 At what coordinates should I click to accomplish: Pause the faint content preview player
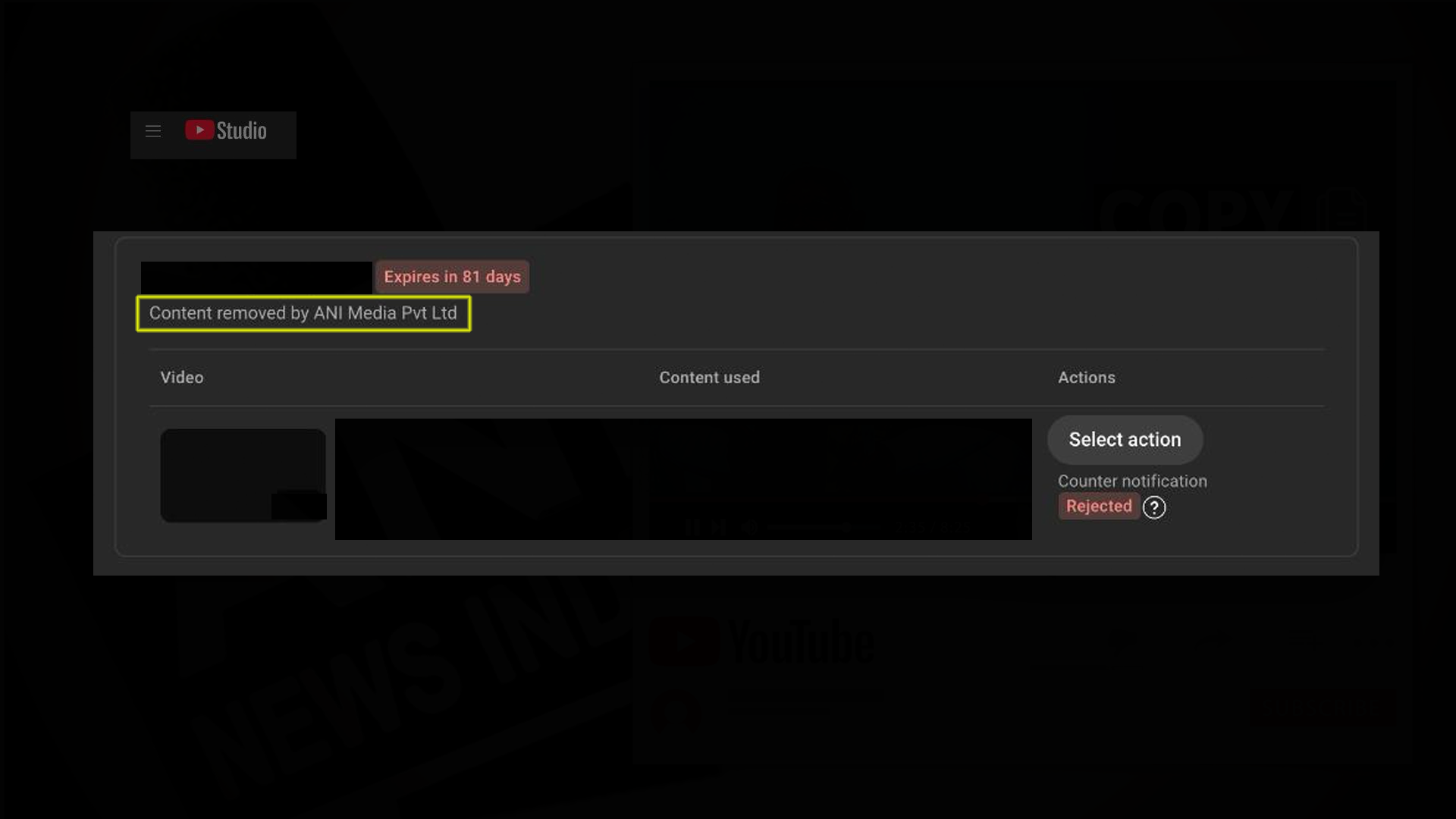(692, 527)
